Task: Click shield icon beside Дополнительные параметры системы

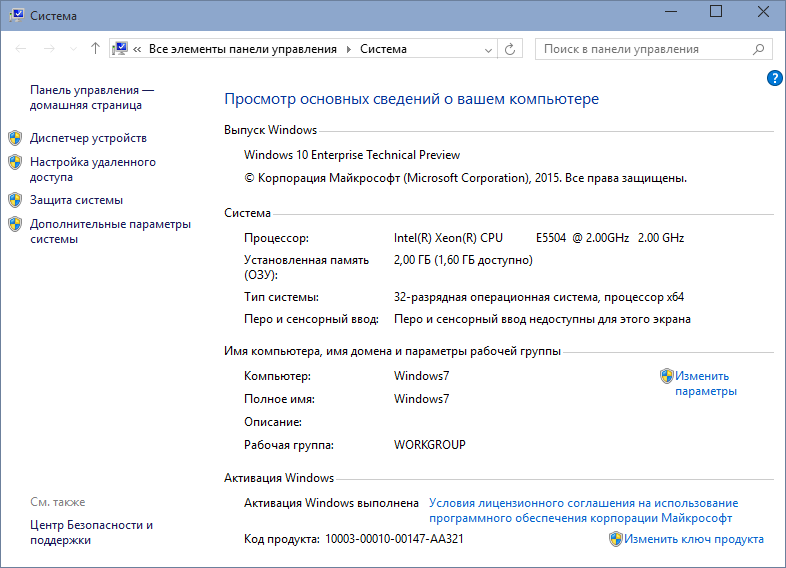Action: pyautogui.click(x=15, y=224)
